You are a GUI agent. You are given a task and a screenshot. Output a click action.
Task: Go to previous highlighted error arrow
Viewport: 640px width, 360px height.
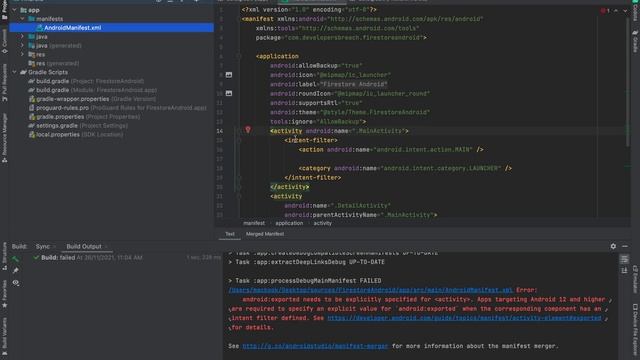pyautogui.click(x=616, y=11)
